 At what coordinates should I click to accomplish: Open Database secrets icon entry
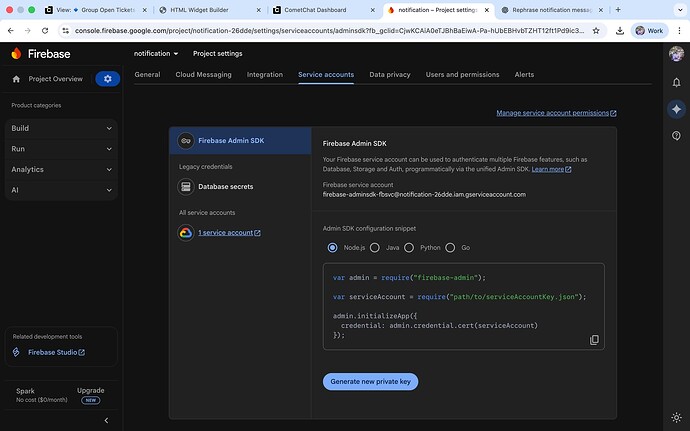pyautogui.click(x=186, y=186)
